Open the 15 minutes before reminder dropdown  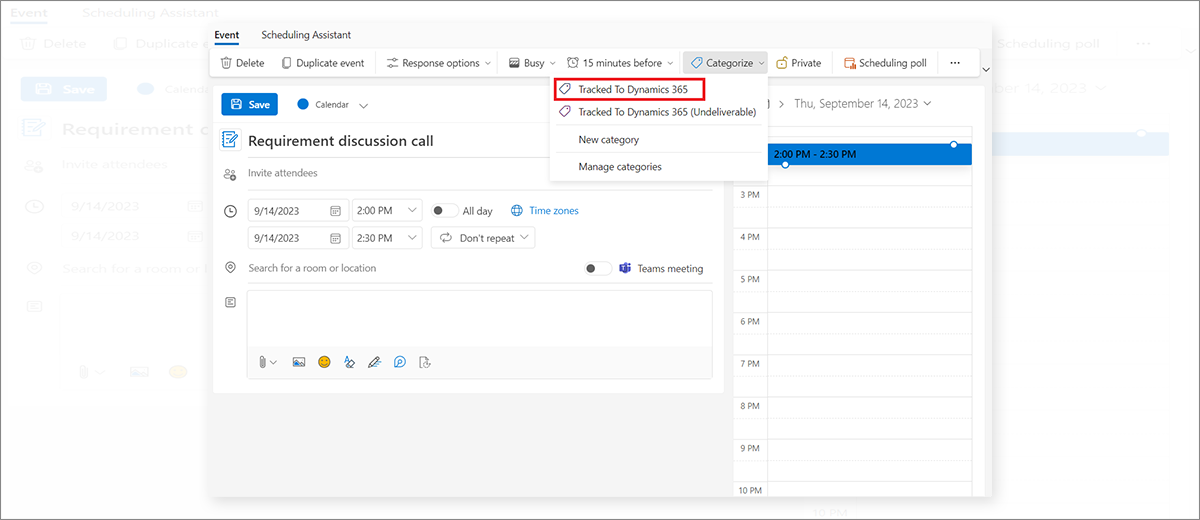620,63
